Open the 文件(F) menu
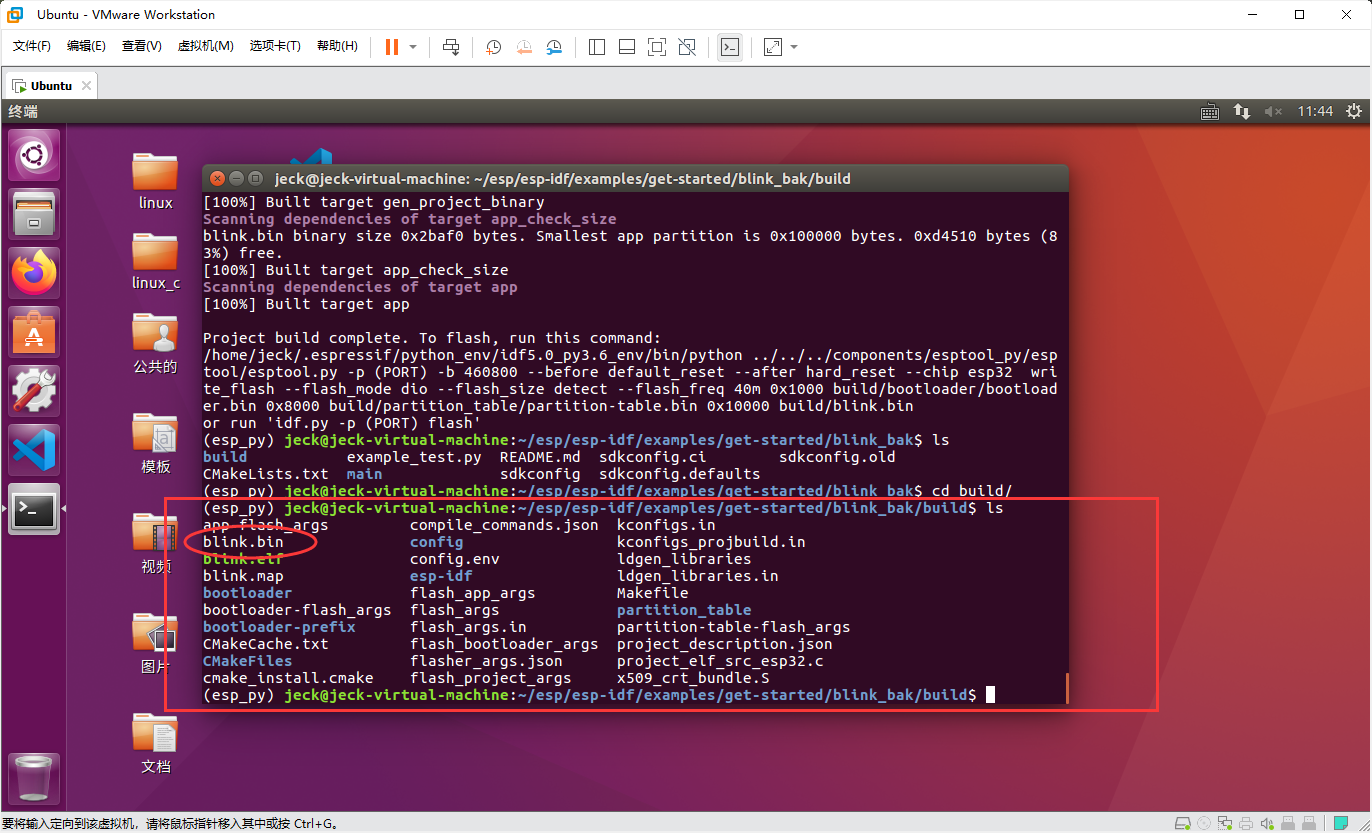The width and height of the screenshot is (1372, 833). tap(31, 46)
